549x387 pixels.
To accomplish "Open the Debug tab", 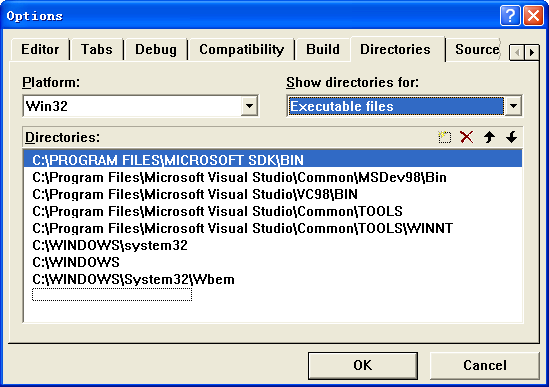I will (x=156, y=49).
